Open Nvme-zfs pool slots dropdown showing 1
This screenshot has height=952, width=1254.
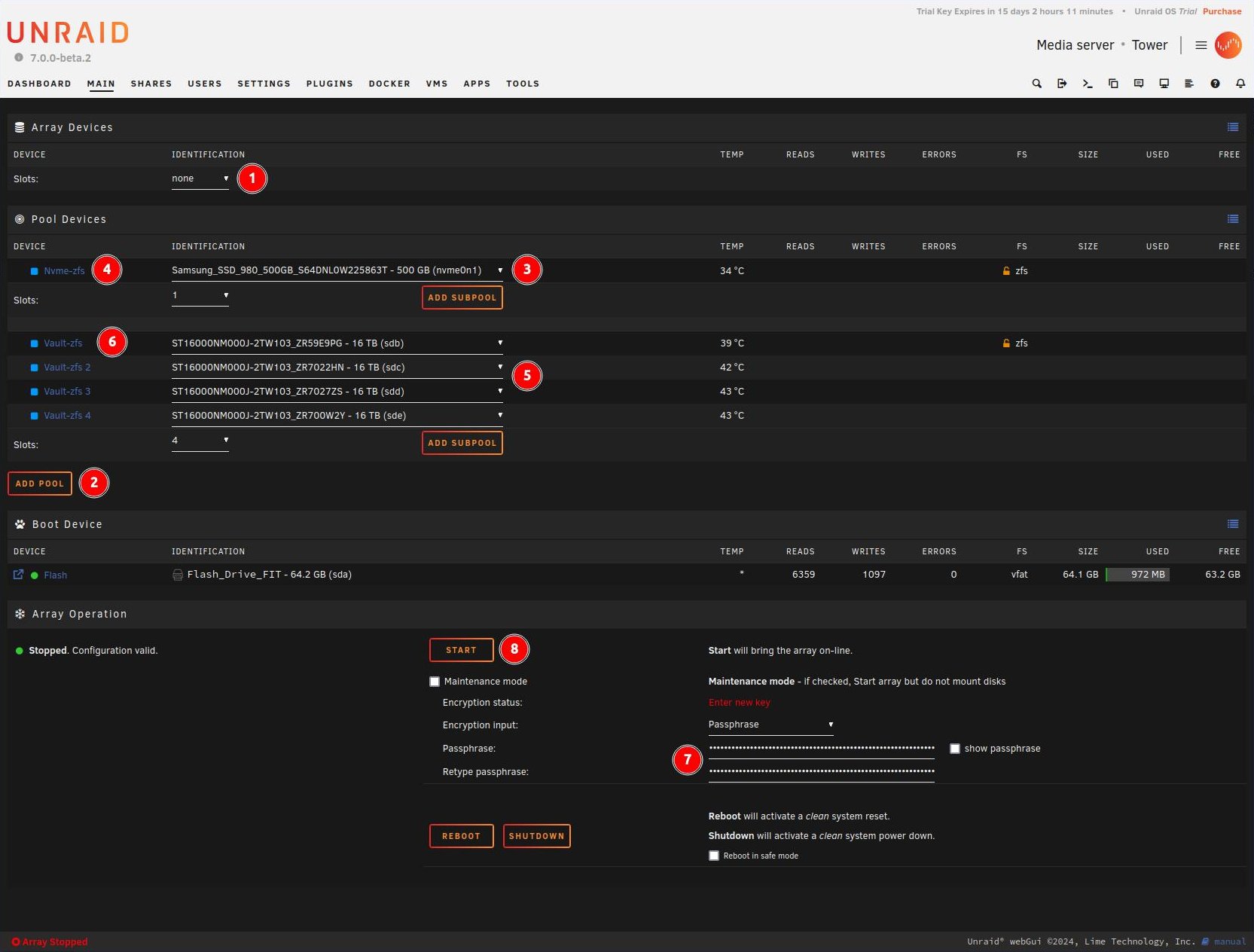point(200,295)
